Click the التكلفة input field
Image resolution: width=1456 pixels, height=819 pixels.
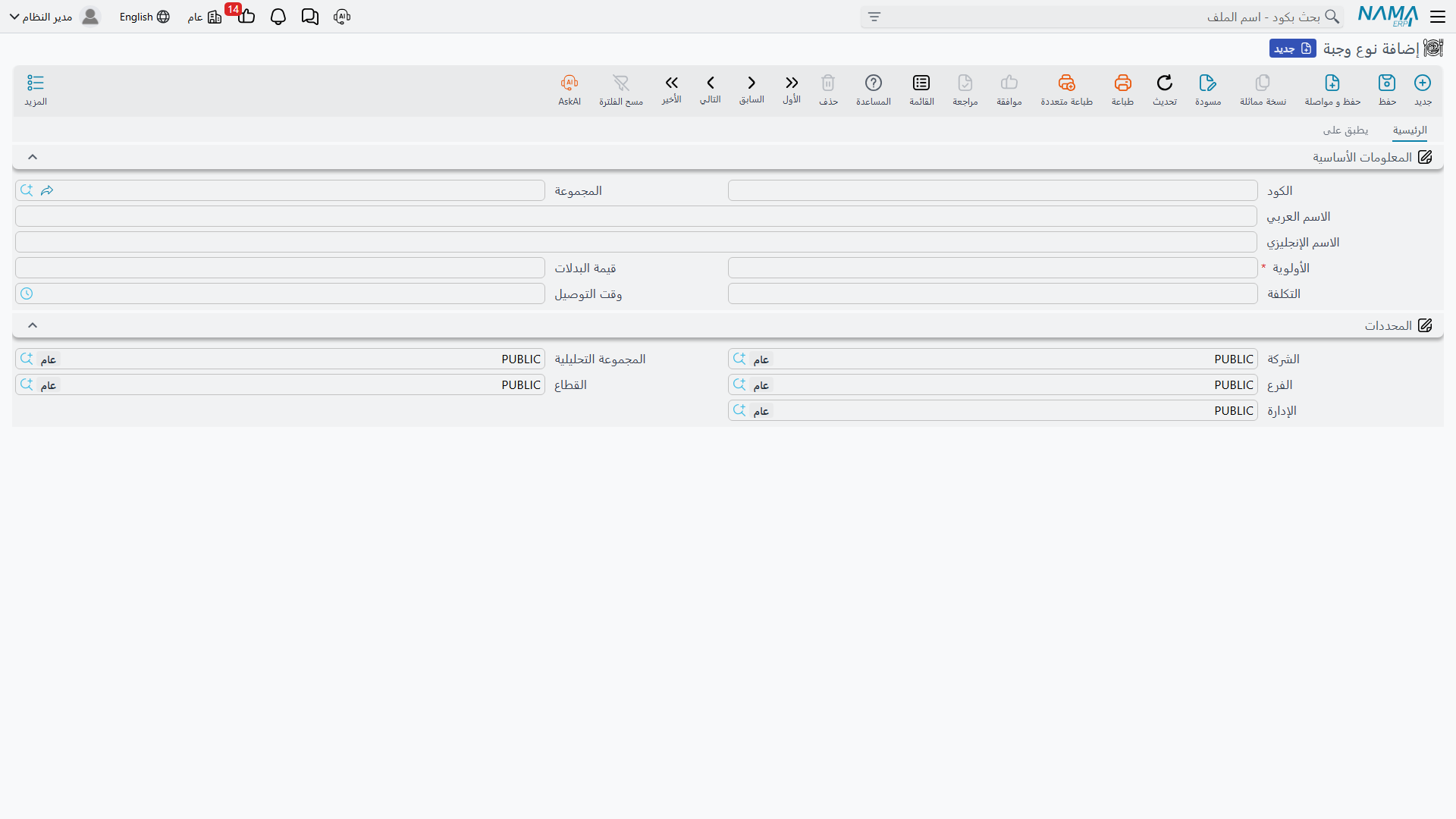click(x=993, y=293)
